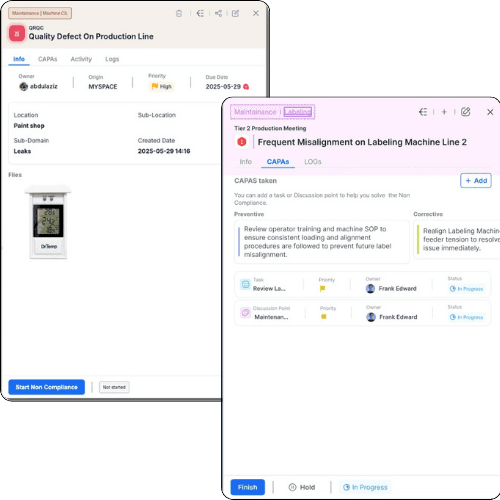Click Frank Edward avatar in the task row

click(x=370, y=289)
